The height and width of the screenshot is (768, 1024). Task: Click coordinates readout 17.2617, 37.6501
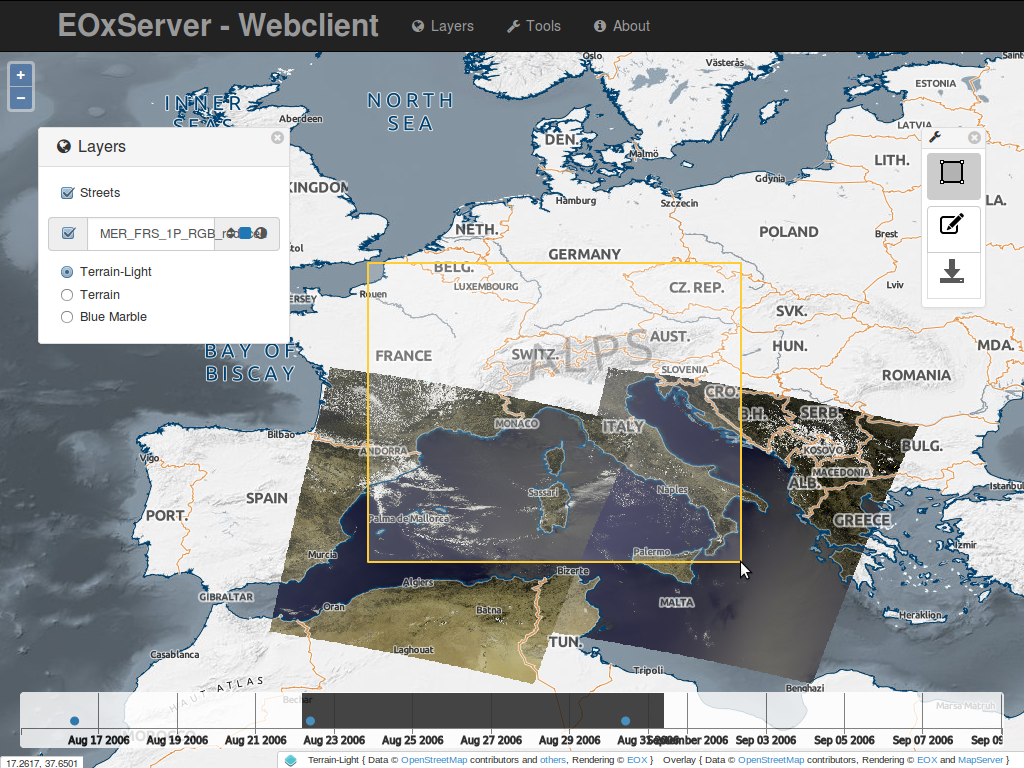click(42, 763)
